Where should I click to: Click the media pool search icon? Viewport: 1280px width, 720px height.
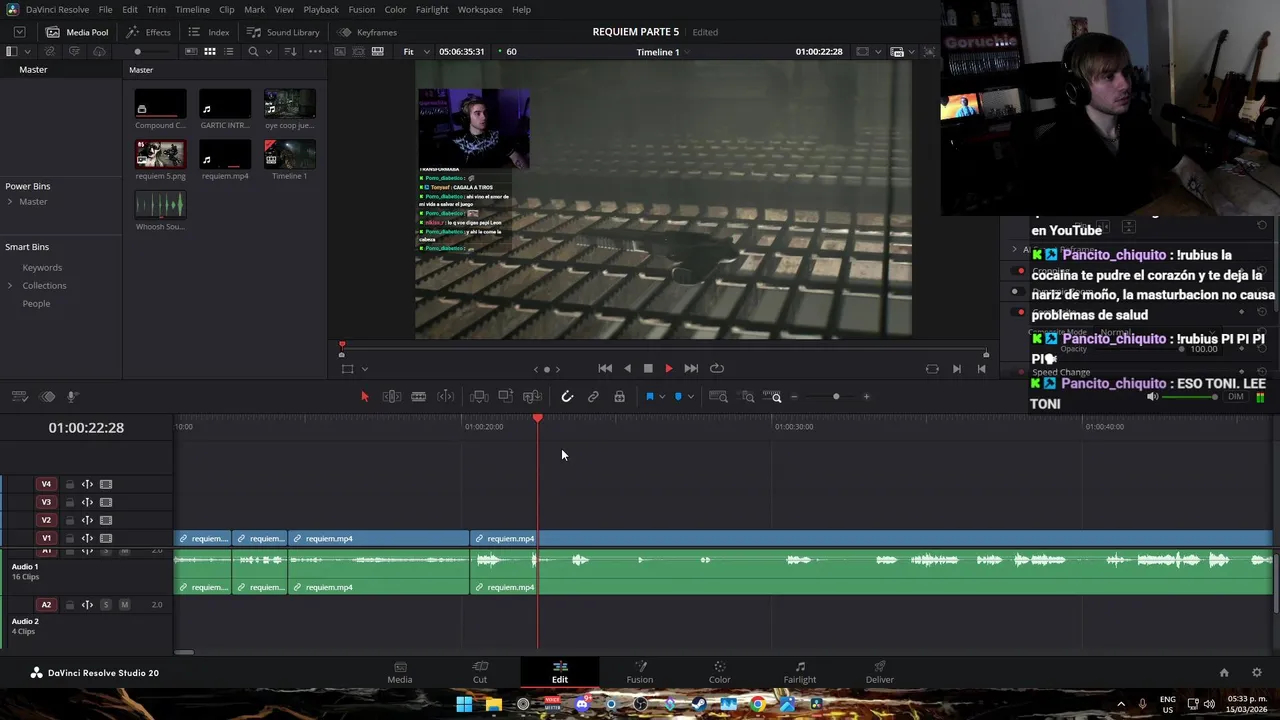(x=253, y=51)
